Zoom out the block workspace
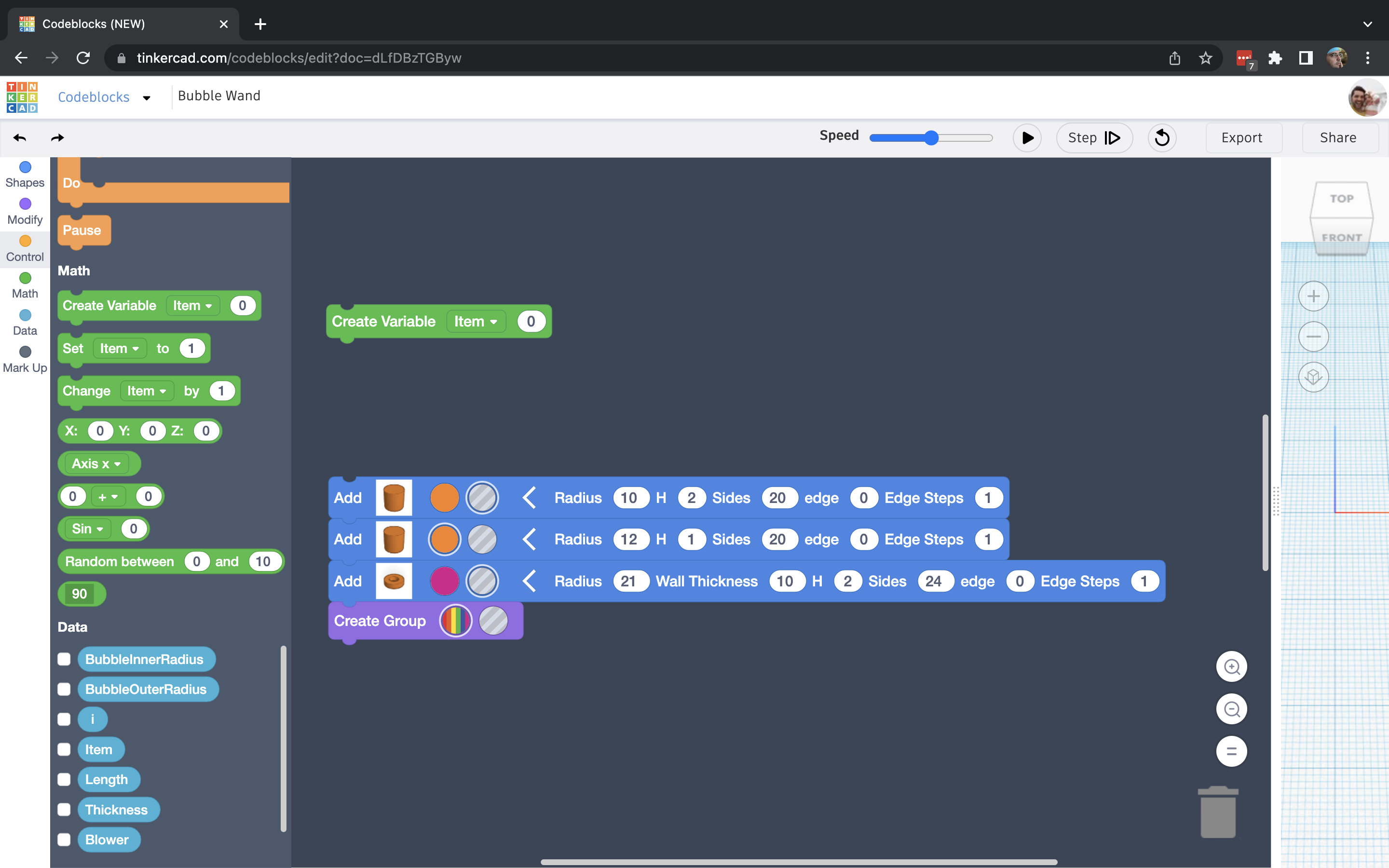The height and width of the screenshot is (868, 1389). click(1231, 709)
